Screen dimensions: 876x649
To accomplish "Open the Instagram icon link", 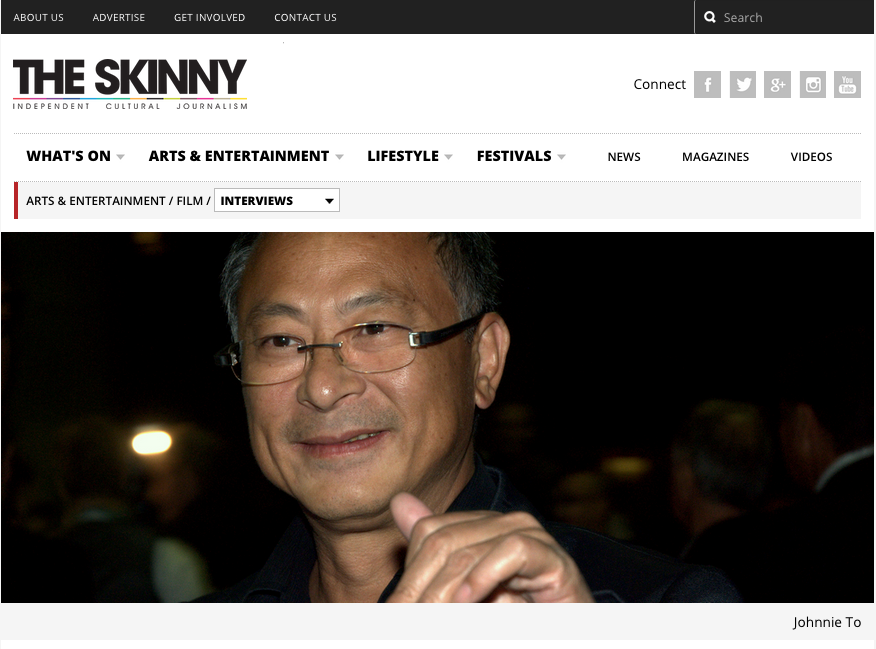I will [812, 84].
